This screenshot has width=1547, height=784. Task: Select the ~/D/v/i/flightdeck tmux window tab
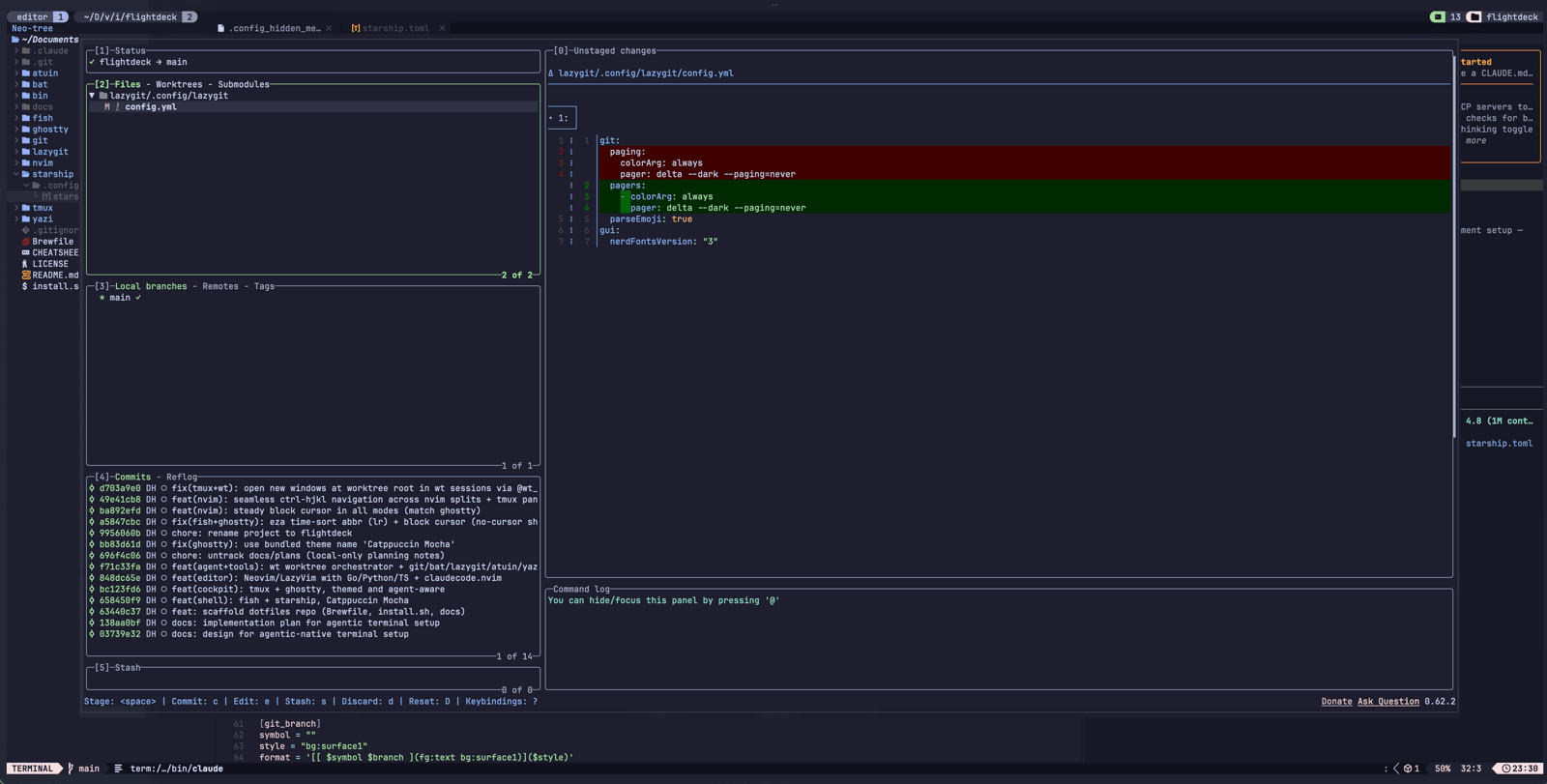[x=136, y=16]
